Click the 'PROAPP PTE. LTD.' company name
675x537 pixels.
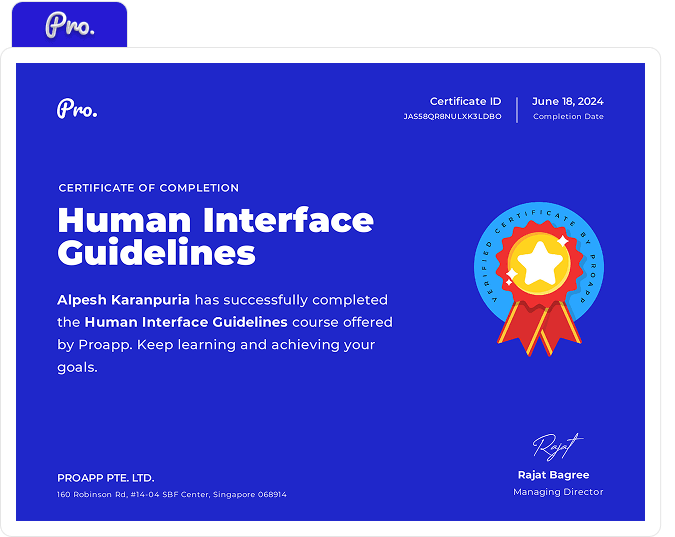click(x=105, y=478)
